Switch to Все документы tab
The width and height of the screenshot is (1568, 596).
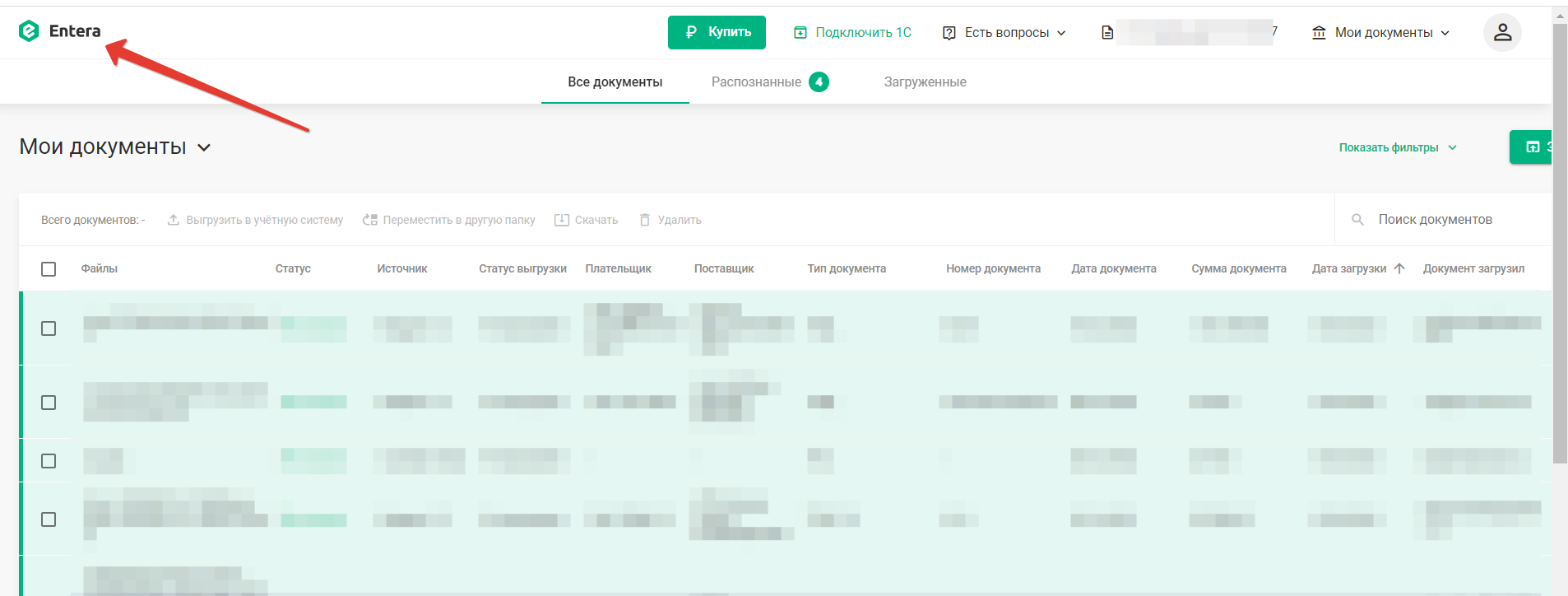point(615,82)
